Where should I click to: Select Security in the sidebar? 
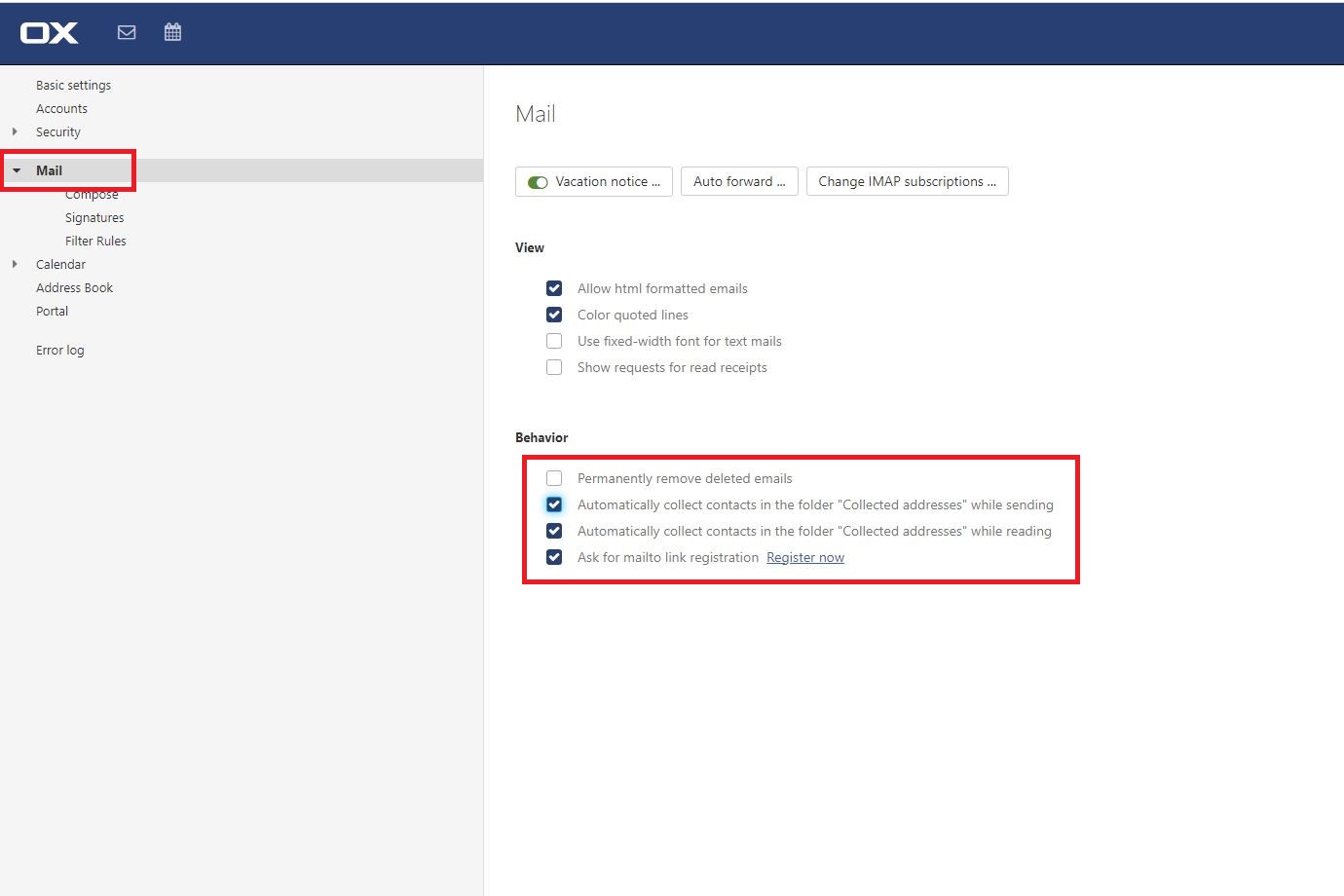click(58, 131)
